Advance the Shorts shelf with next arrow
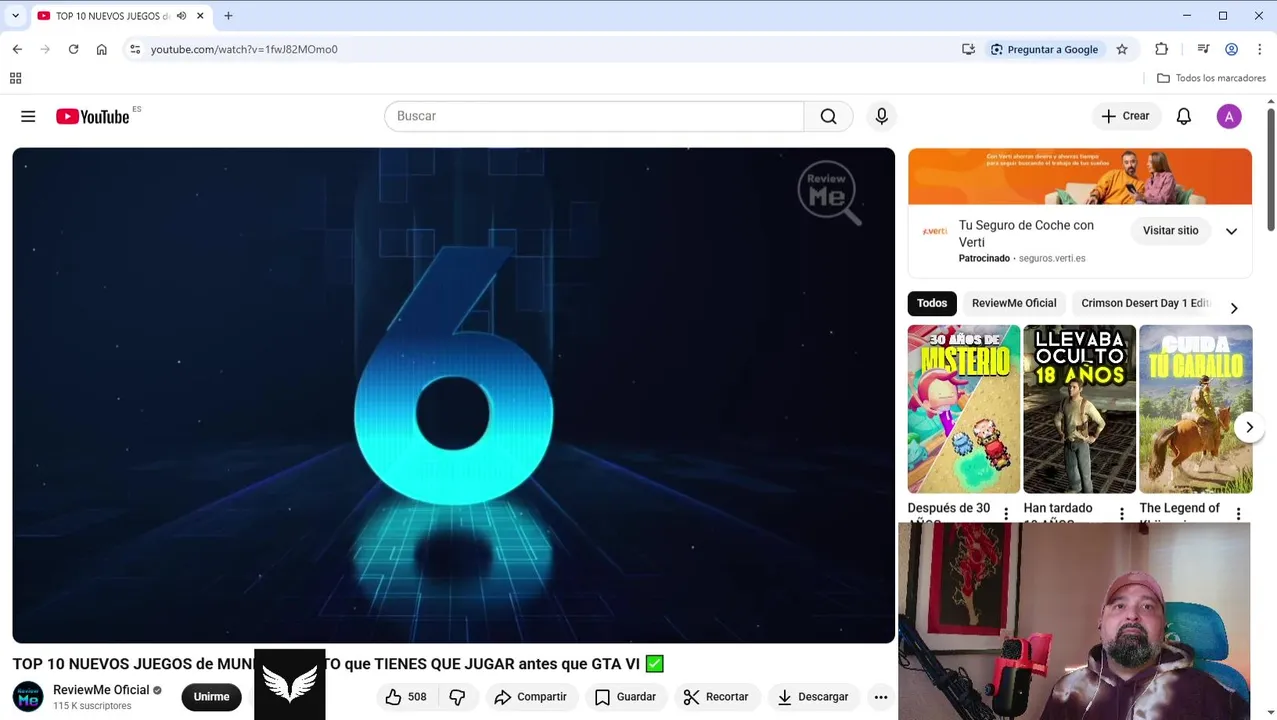The image size is (1277, 720). pos(1249,427)
